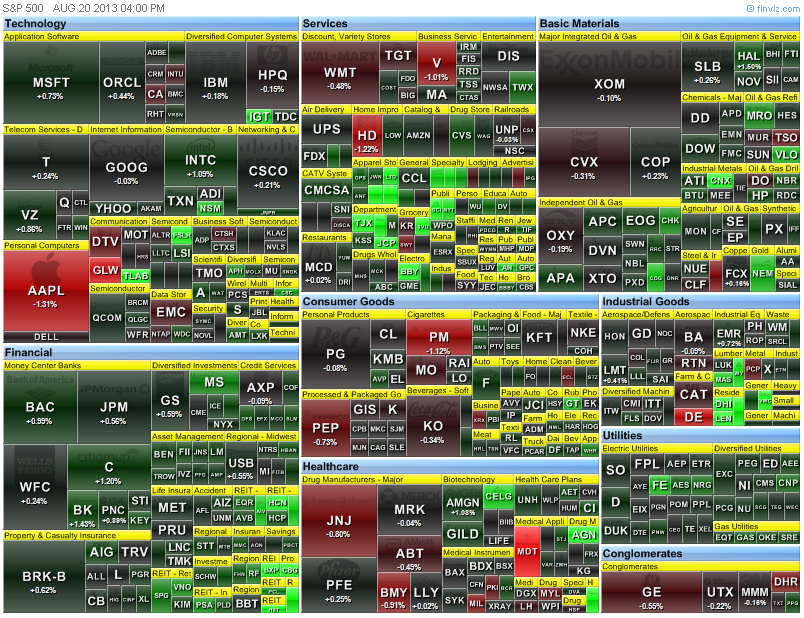The image size is (804, 618).
Task: Select the GE tile under Conglomerates
Action: (651, 595)
